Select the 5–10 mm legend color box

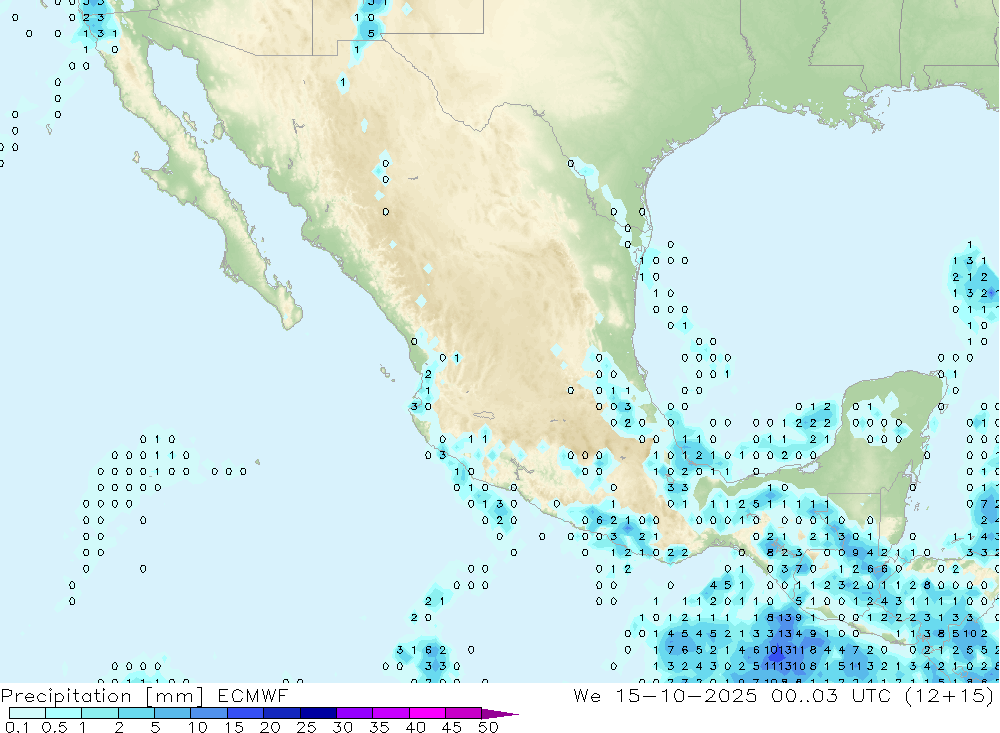pos(172,713)
